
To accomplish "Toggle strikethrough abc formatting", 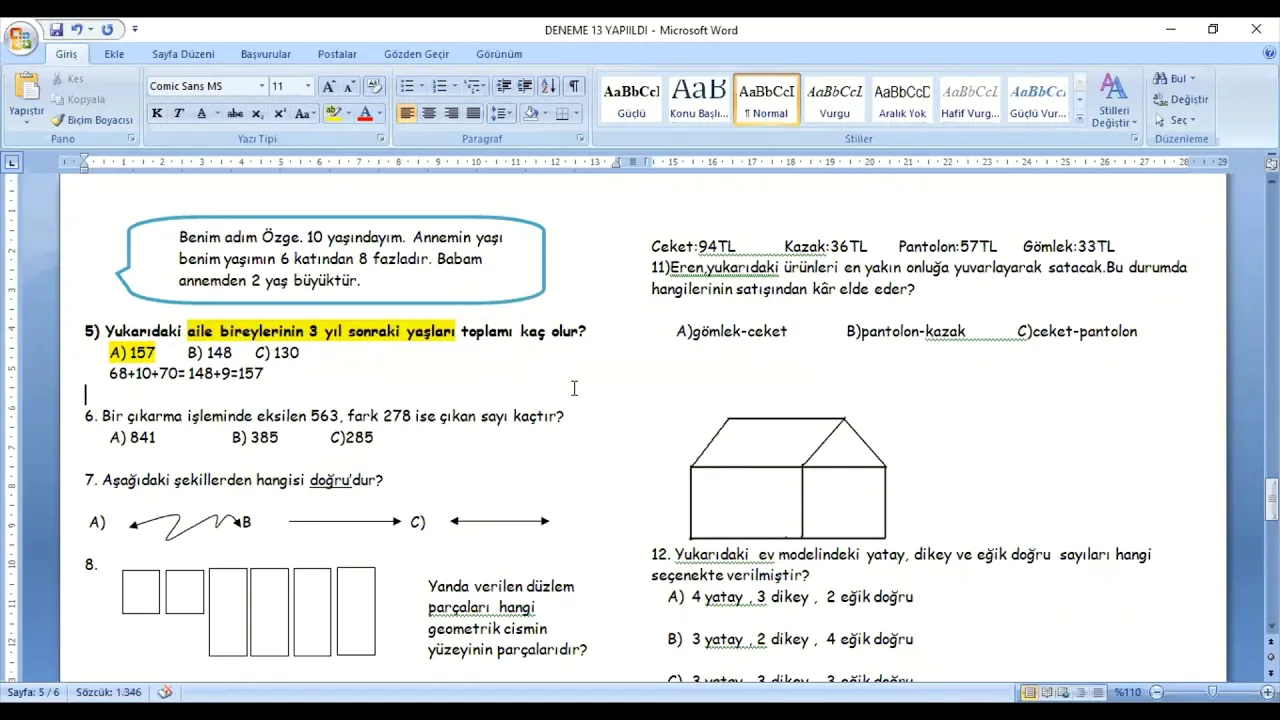I will [235, 114].
